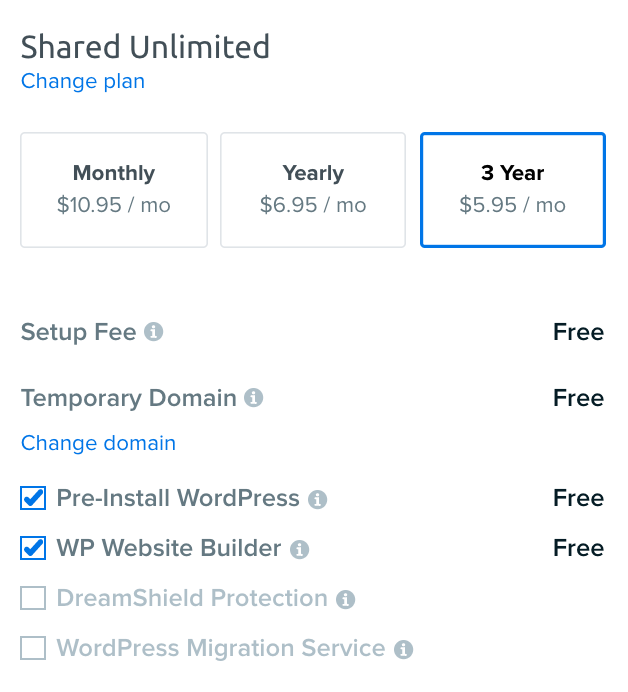Uncheck the Pre-Install WordPress checkbox
Viewport: 628px width, 692px height.
33,498
